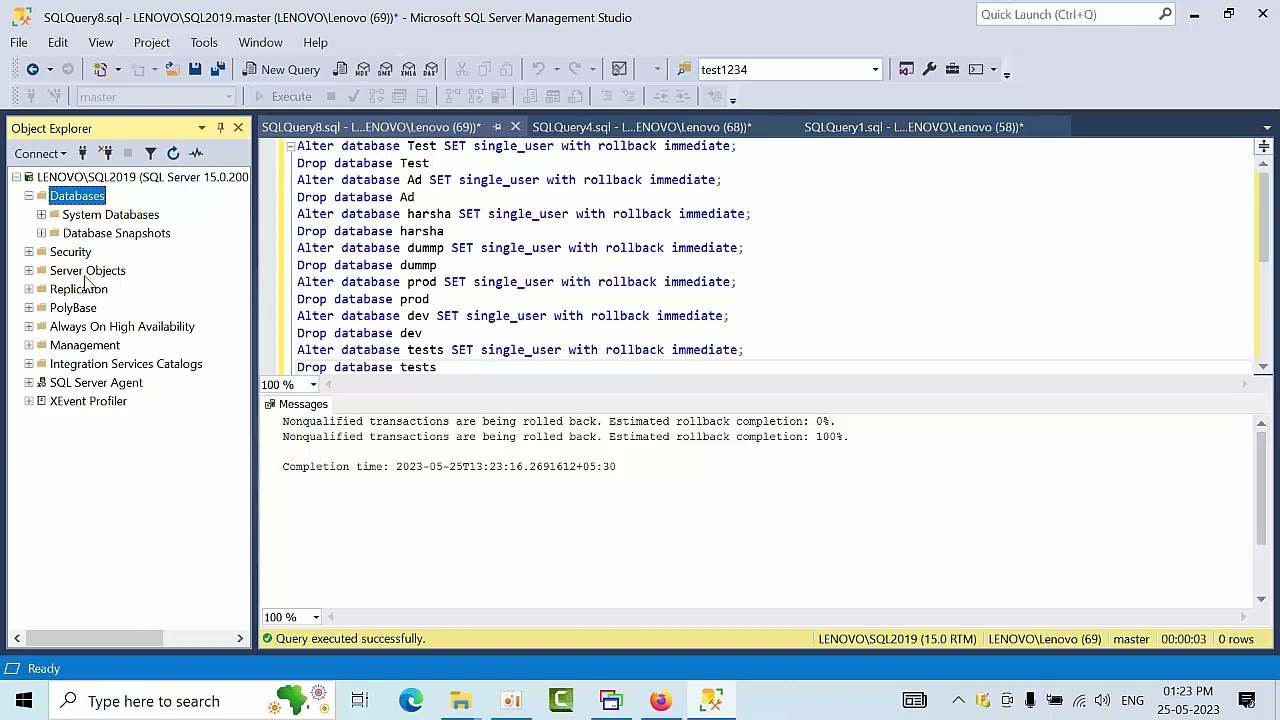Click the Navigate Backward arrow icon

(32, 69)
